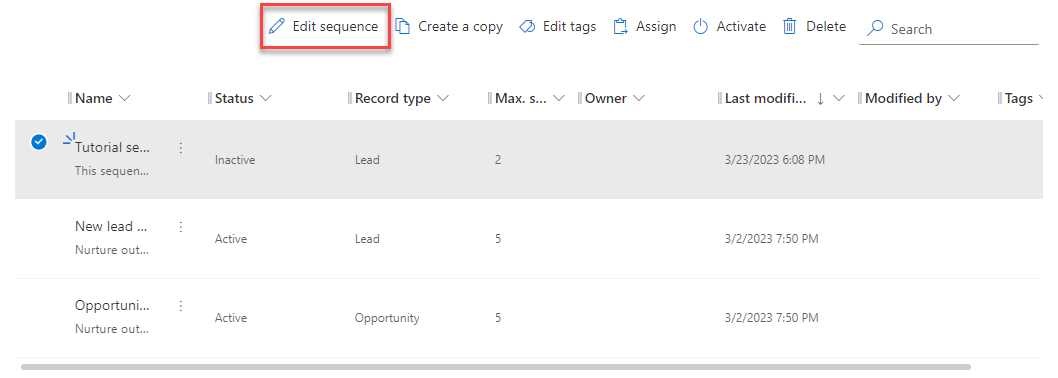Click Max steps 5 in New lead row
The width and height of the screenshot is (1058, 378).
(498, 239)
